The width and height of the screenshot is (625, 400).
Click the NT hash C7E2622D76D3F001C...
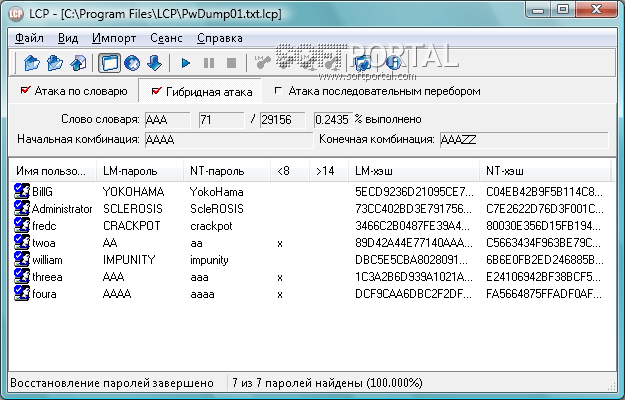545,209
